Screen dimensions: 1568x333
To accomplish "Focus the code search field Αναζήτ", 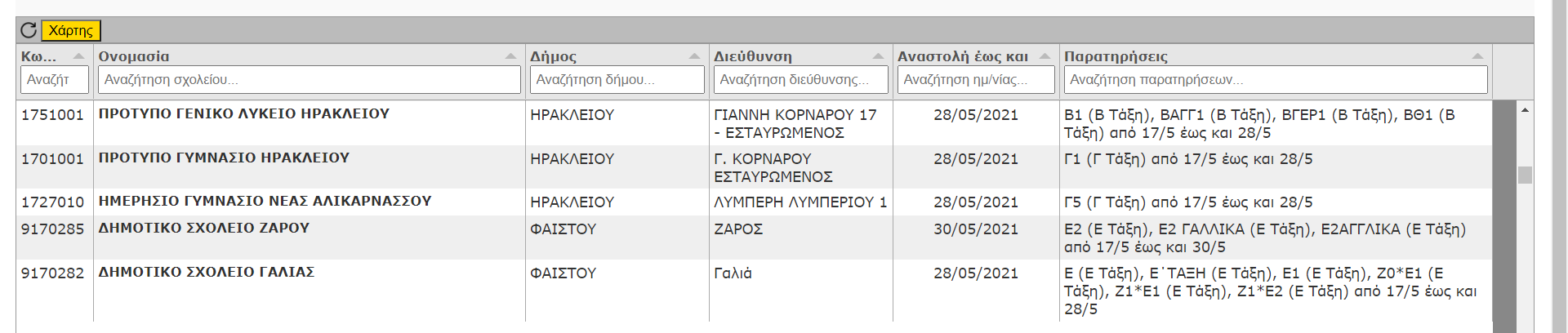I will [55, 80].
